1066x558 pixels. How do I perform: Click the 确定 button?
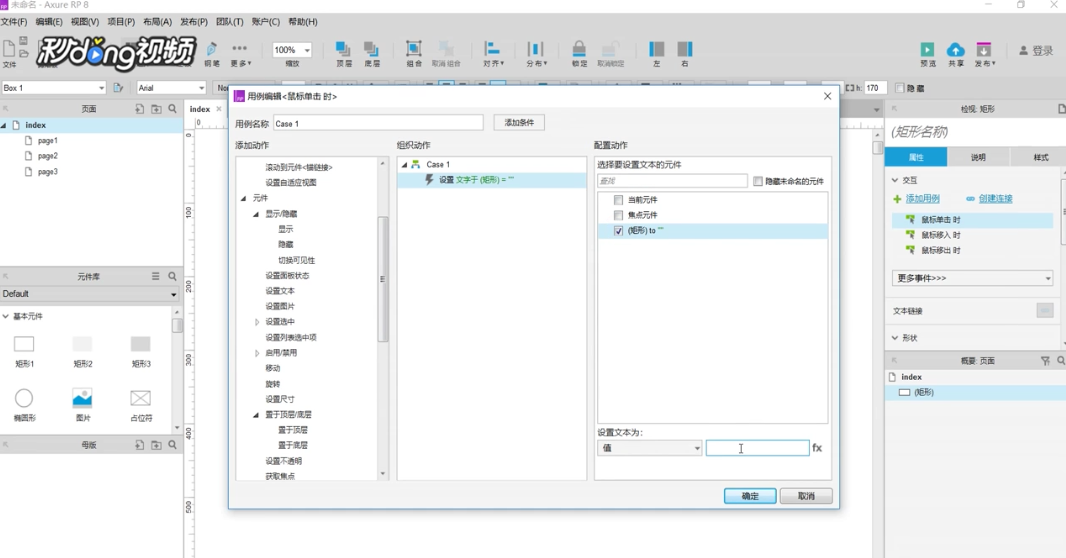click(x=750, y=496)
